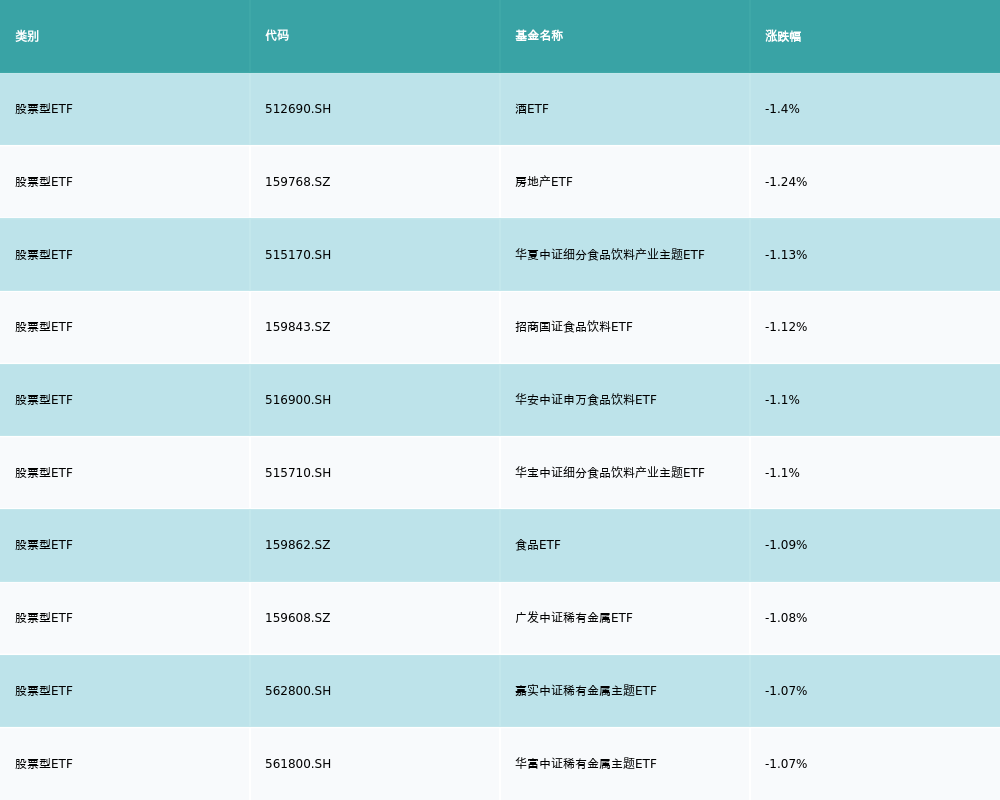The height and width of the screenshot is (800, 1000).
Task: Select fund code 515710.SH
Action: [x=298, y=473]
